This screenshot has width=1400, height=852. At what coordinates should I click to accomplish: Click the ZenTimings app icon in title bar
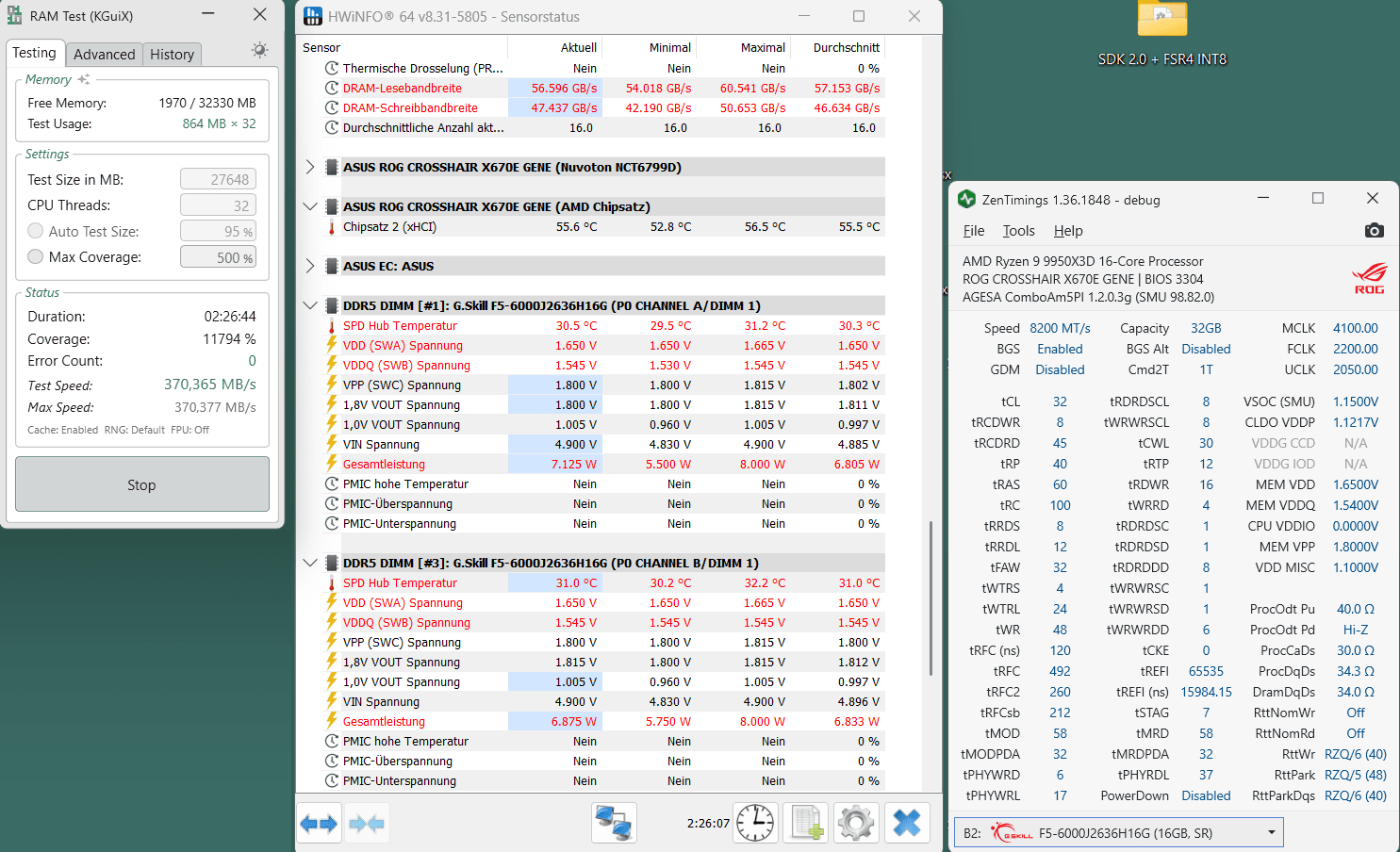tap(966, 199)
